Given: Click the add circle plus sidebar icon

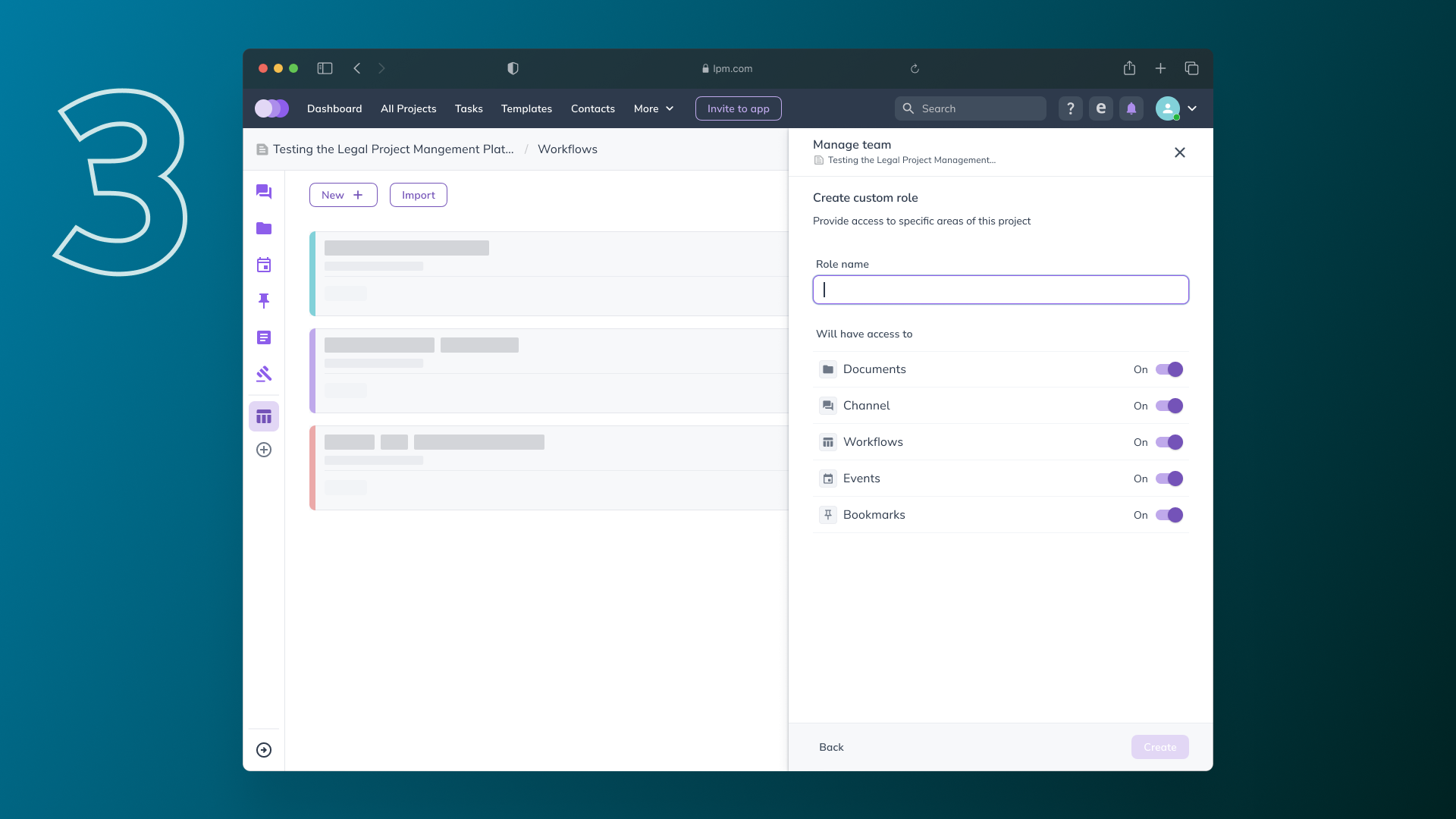Looking at the screenshot, I should (x=264, y=450).
